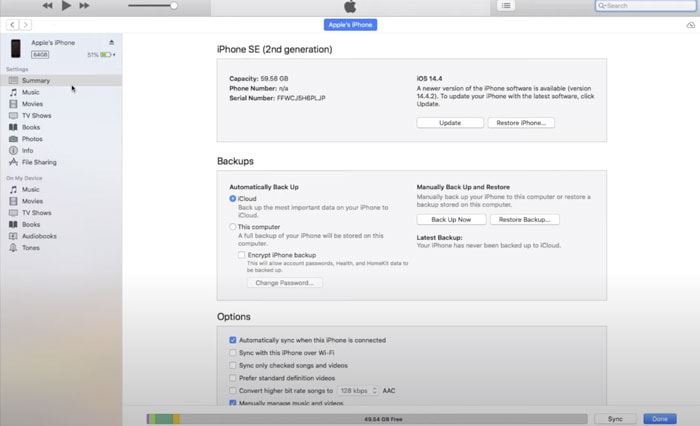Click the iPhone device thumbnail
Image resolution: width=700 pixels, height=426 pixels.
(x=16, y=48)
